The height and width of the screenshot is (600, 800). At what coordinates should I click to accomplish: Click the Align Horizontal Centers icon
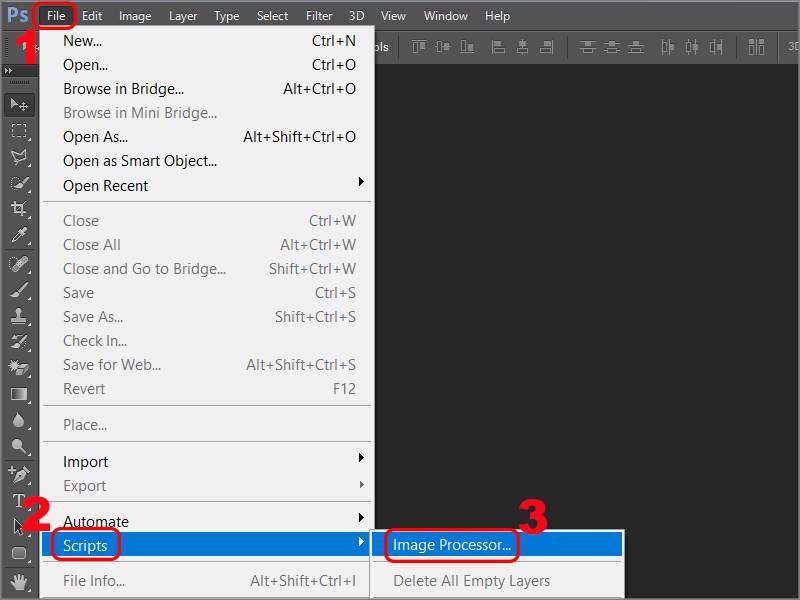522,47
